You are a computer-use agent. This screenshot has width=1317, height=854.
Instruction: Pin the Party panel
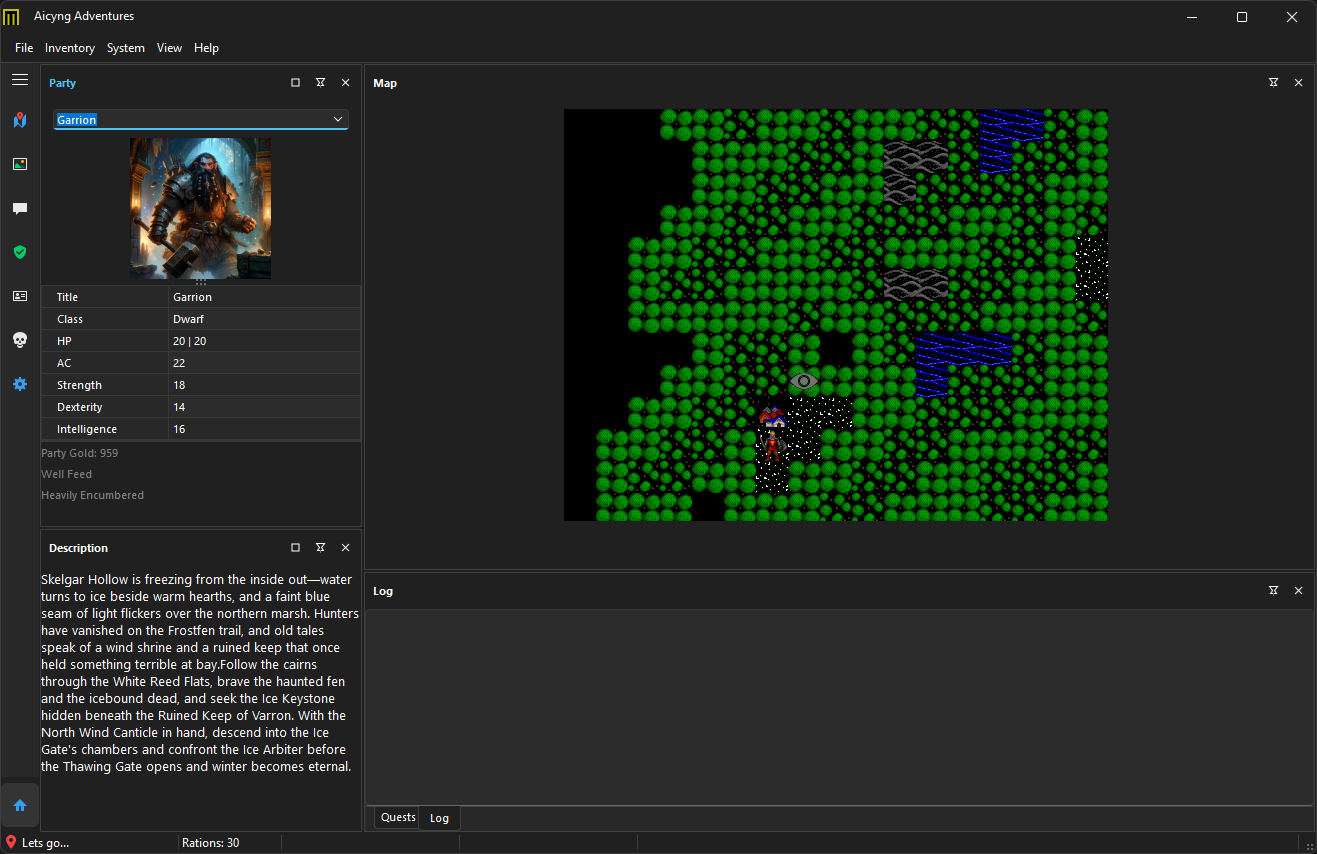(320, 82)
